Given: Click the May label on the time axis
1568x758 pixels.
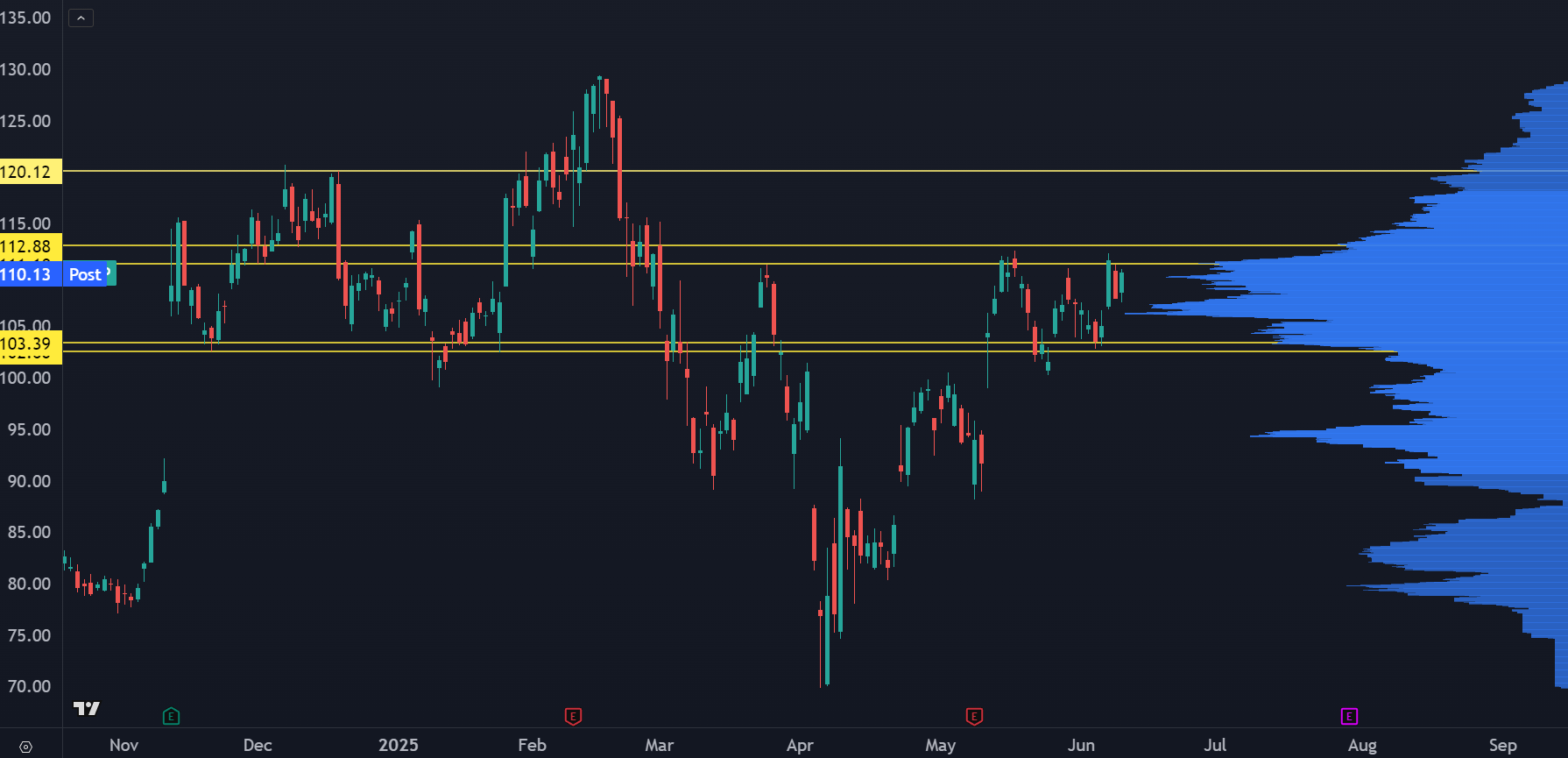Looking at the screenshot, I should point(940,745).
